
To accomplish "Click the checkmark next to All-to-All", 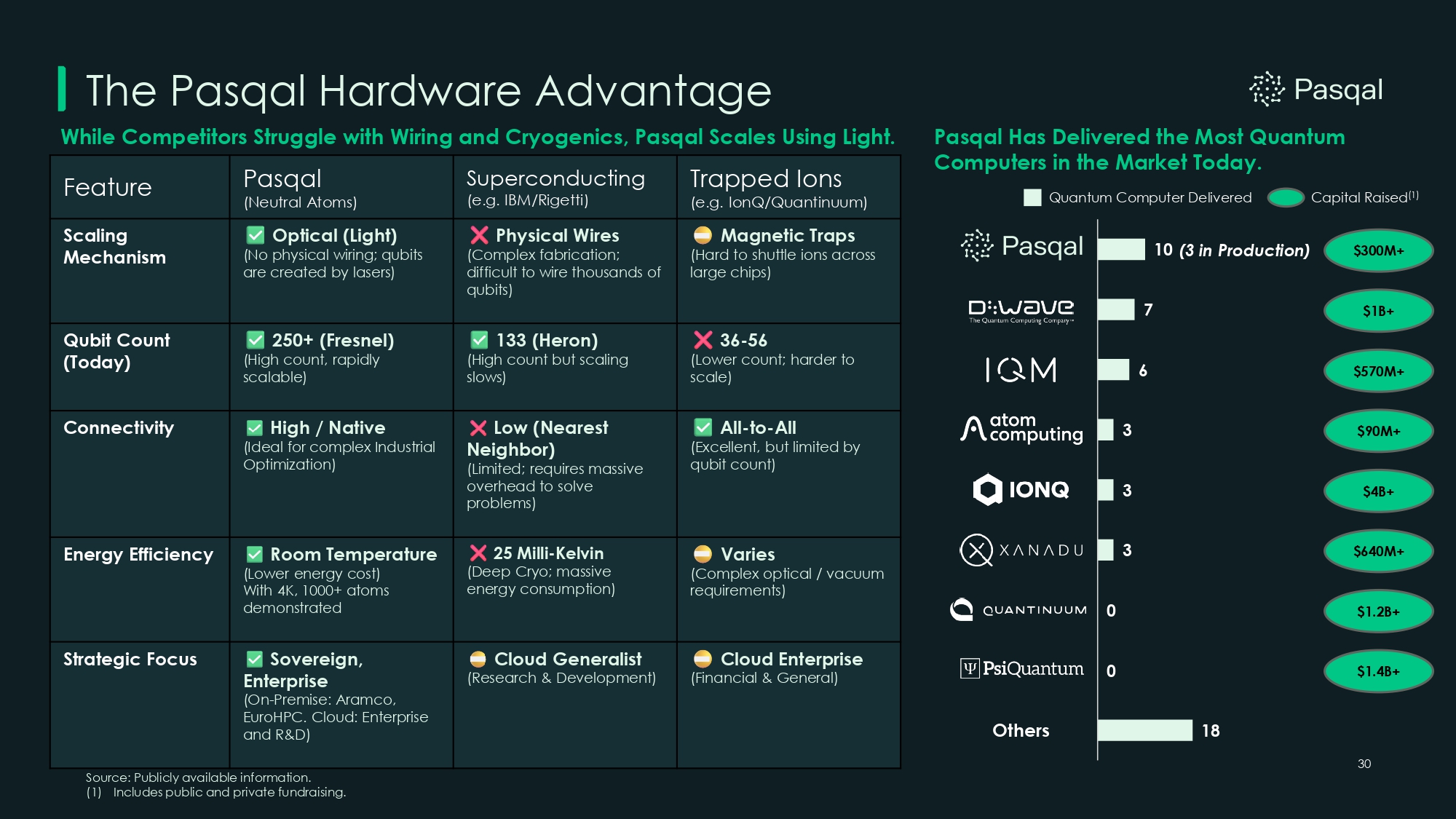I will pyautogui.click(x=703, y=427).
